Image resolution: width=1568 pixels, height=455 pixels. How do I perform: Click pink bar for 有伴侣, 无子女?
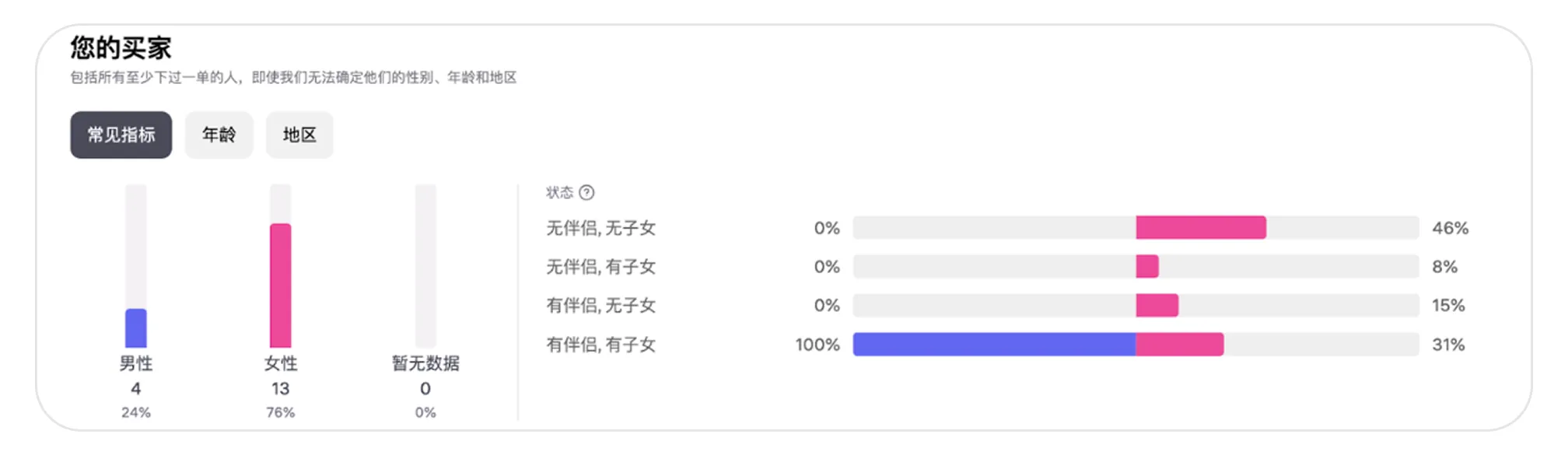click(x=1157, y=305)
